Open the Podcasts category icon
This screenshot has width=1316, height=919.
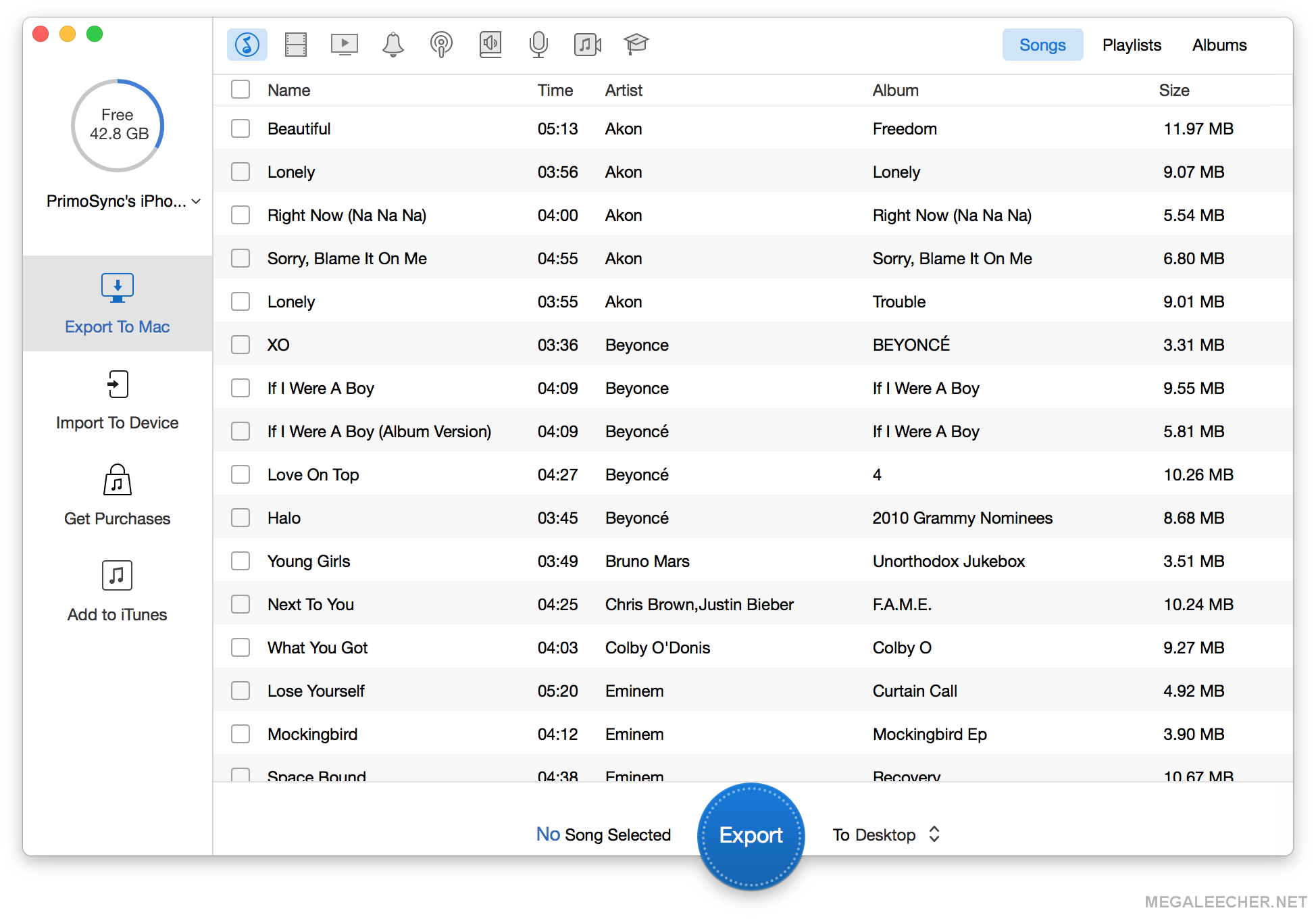(442, 45)
